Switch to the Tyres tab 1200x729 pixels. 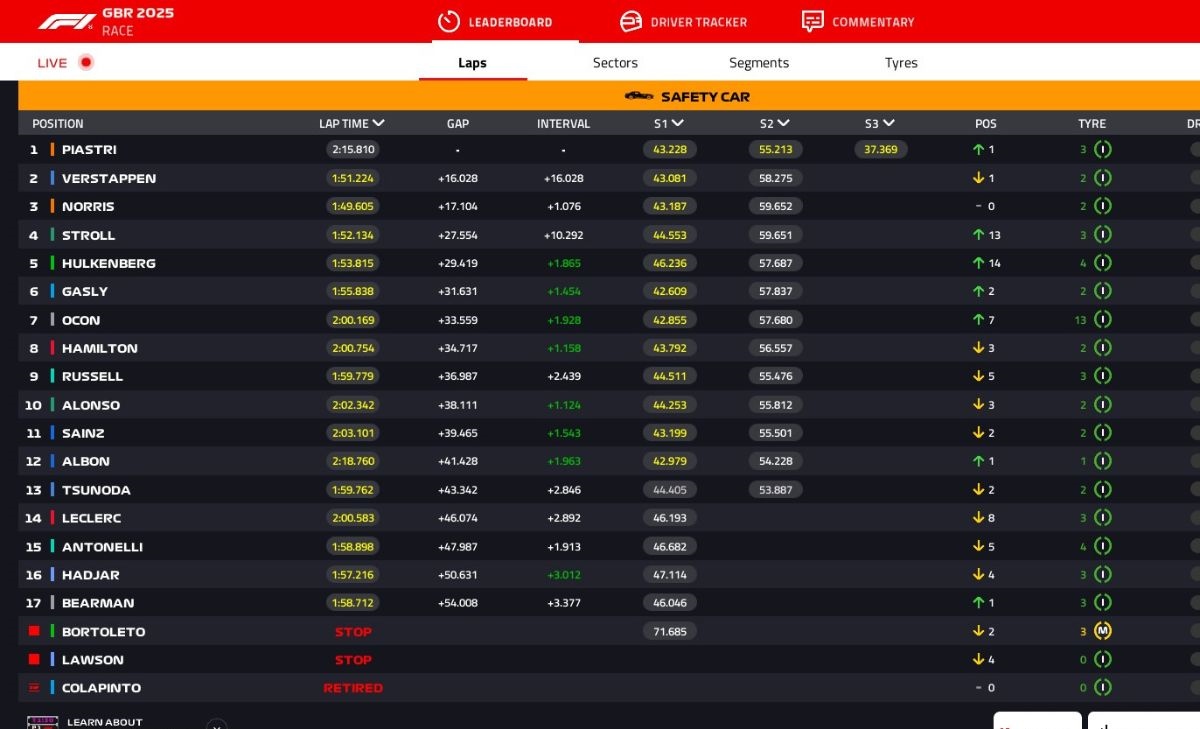click(x=901, y=62)
